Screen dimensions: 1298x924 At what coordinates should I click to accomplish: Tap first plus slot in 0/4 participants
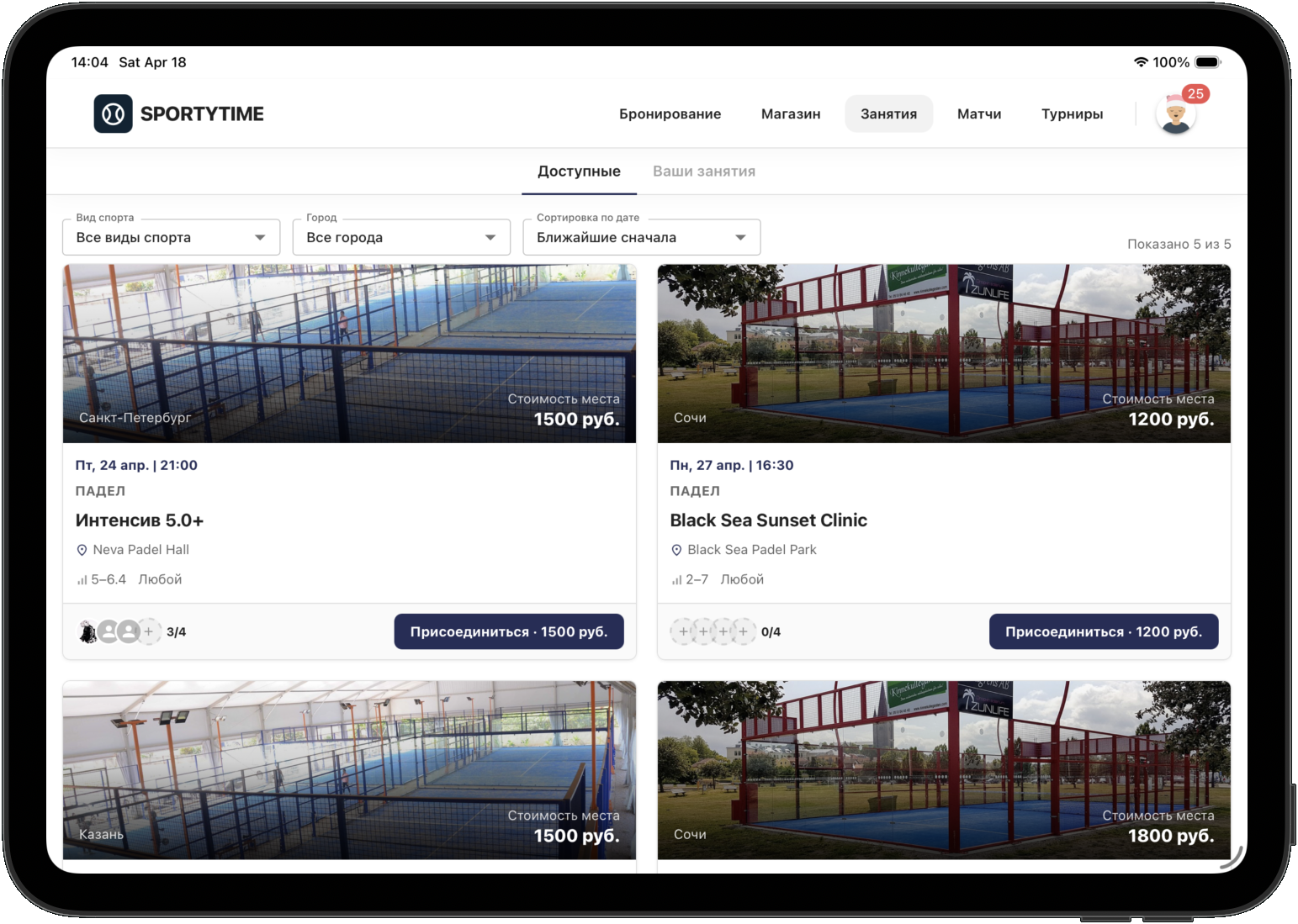click(x=683, y=631)
